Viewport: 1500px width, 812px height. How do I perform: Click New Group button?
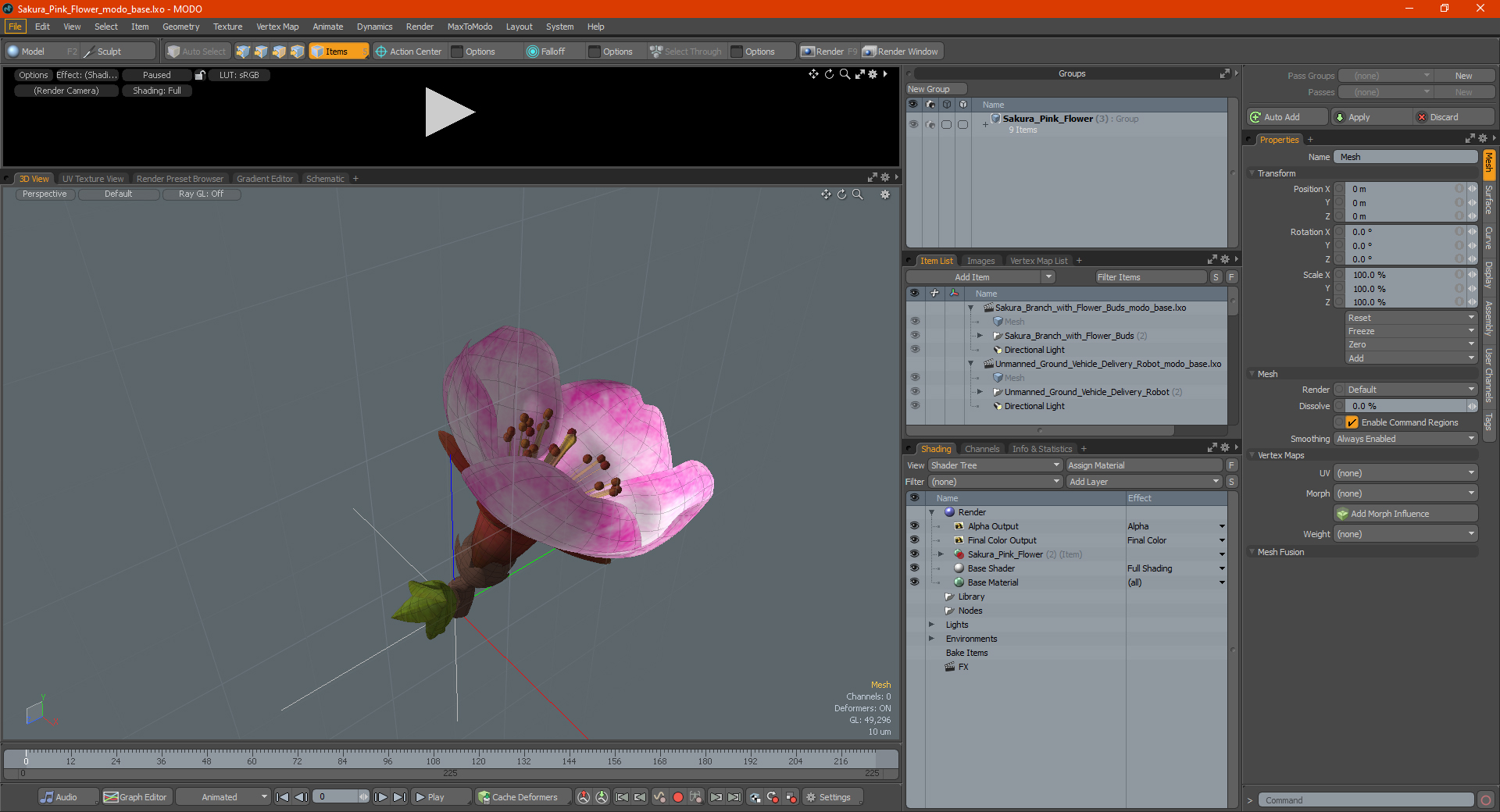936,89
